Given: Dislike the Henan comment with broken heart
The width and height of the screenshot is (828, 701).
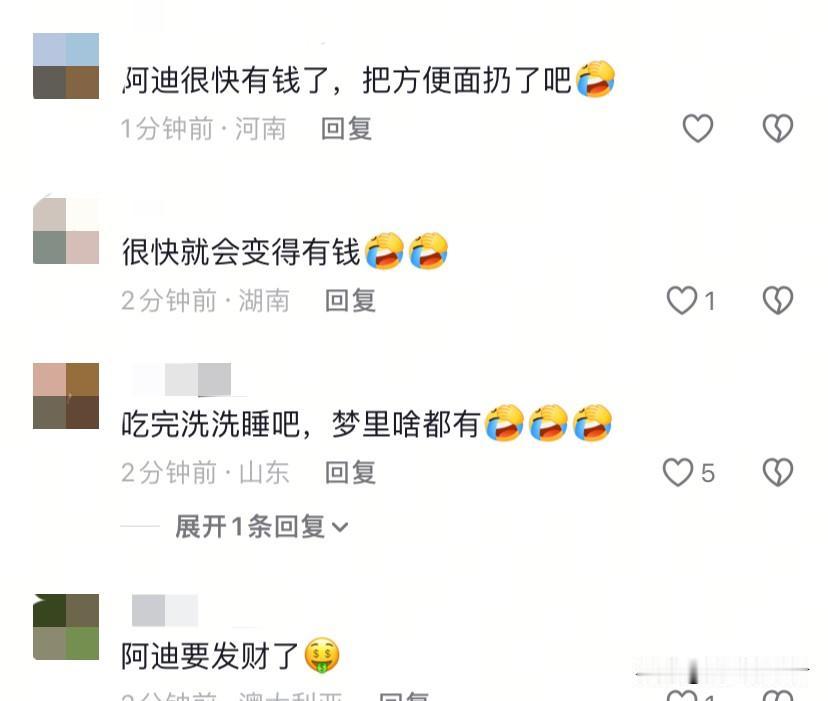Looking at the screenshot, I should tap(777, 128).
